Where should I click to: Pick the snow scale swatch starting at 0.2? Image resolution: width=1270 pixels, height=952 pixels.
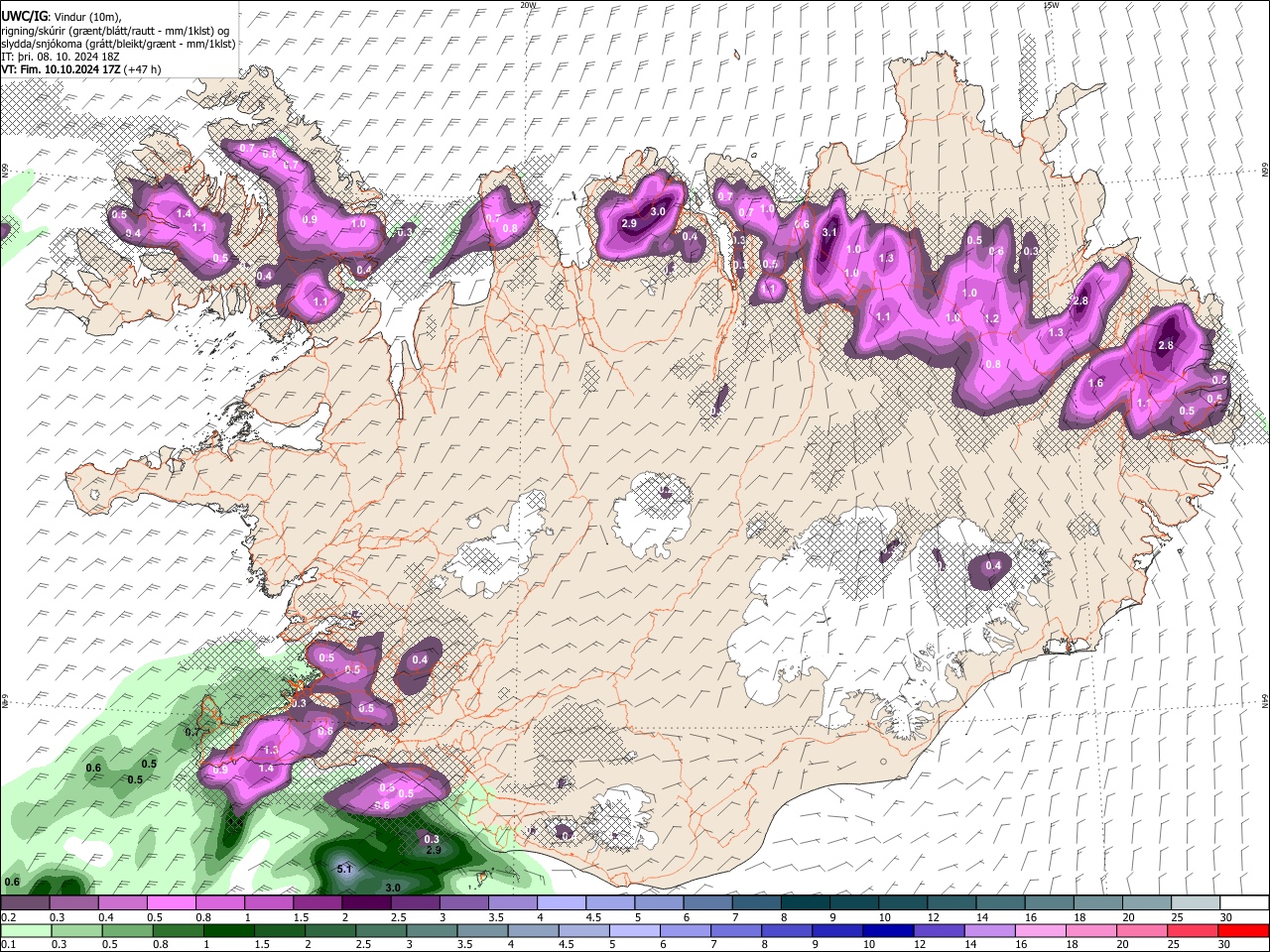point(25,903)
